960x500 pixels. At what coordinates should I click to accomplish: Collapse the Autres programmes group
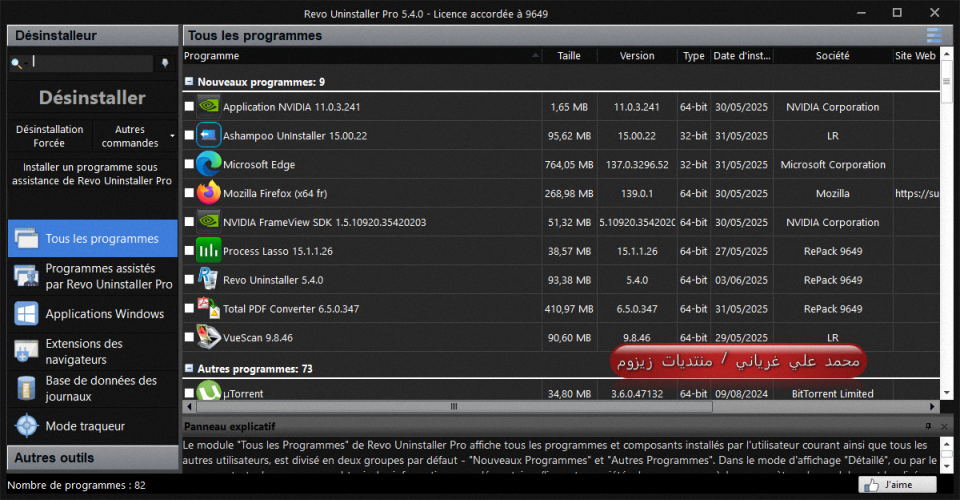189,368
